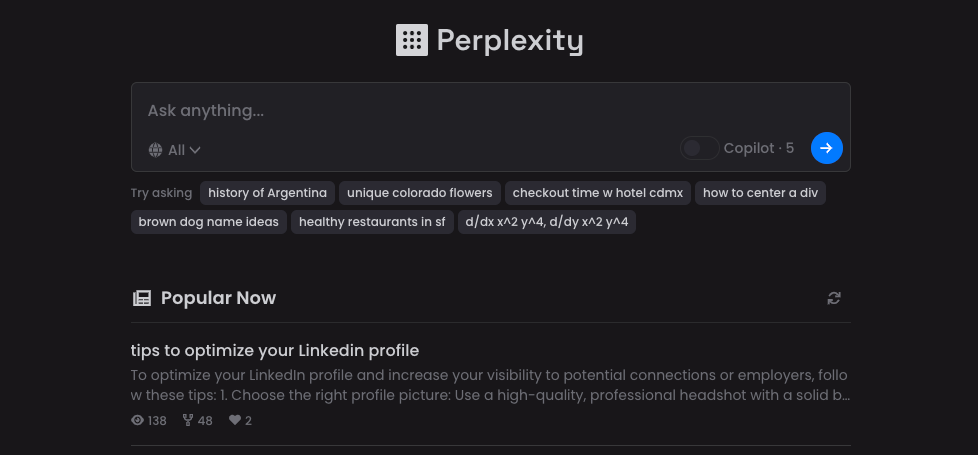Image resolution: width=978 pixels, height=455 pixels.
Task: Click the Perplexity title text
Action: (509, 40)
